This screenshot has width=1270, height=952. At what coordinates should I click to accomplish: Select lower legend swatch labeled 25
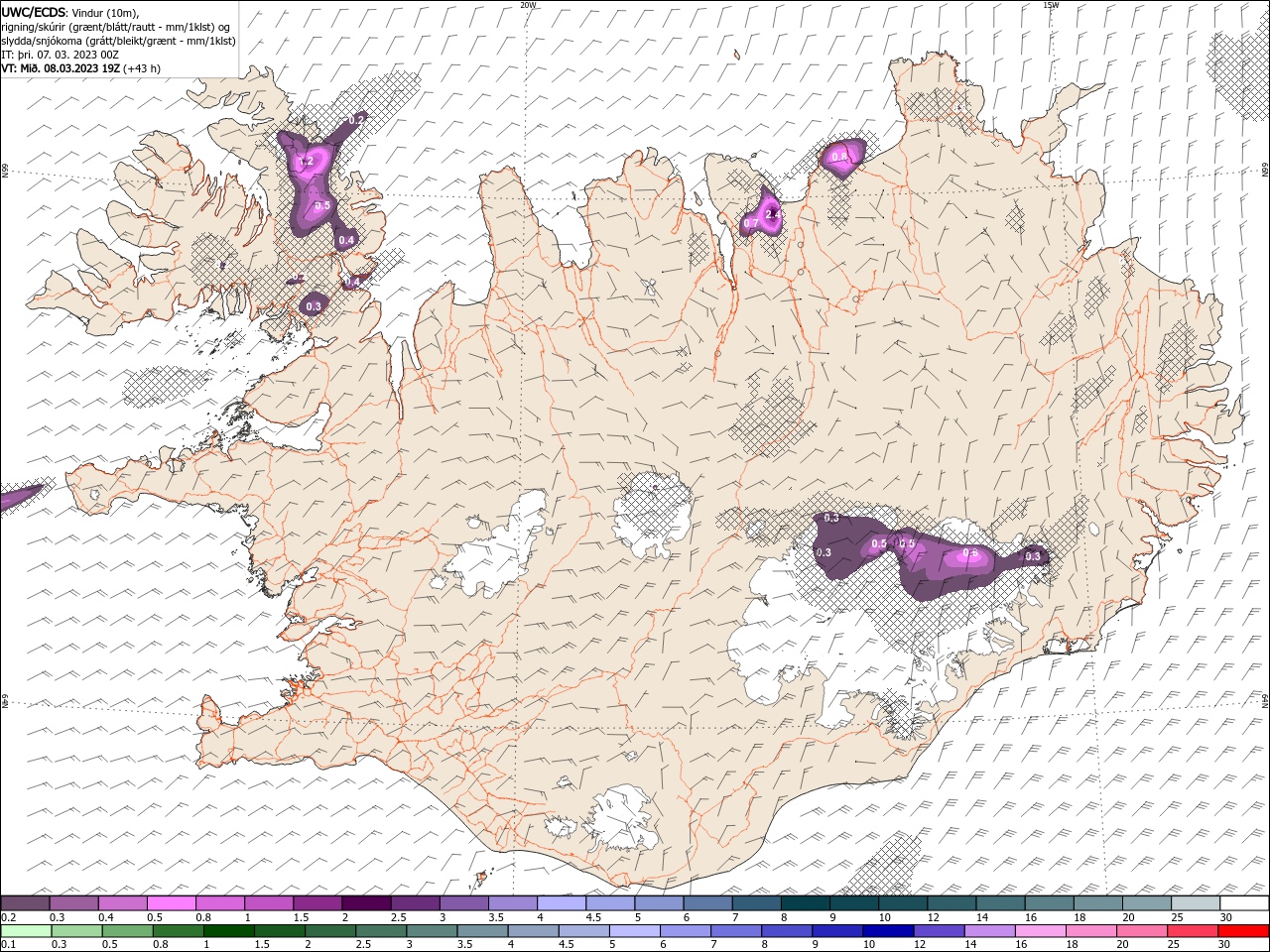(1193, 931)
